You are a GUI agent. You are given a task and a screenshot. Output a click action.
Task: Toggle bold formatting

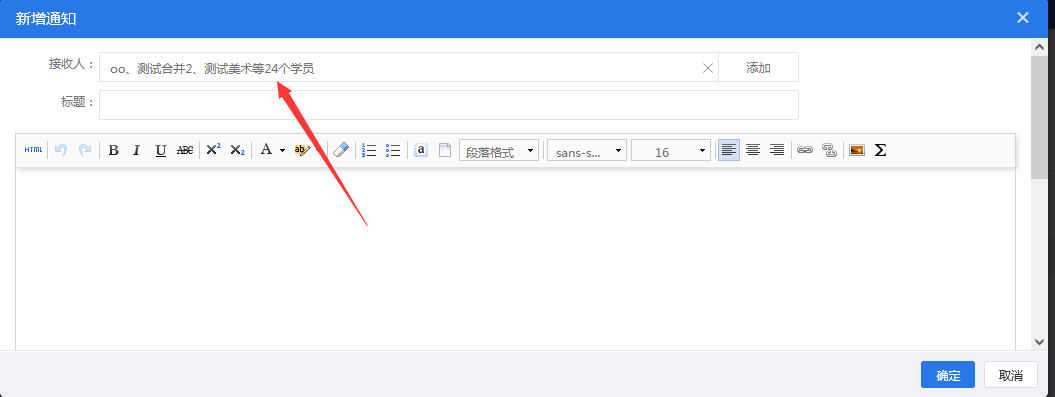[114, 150]
